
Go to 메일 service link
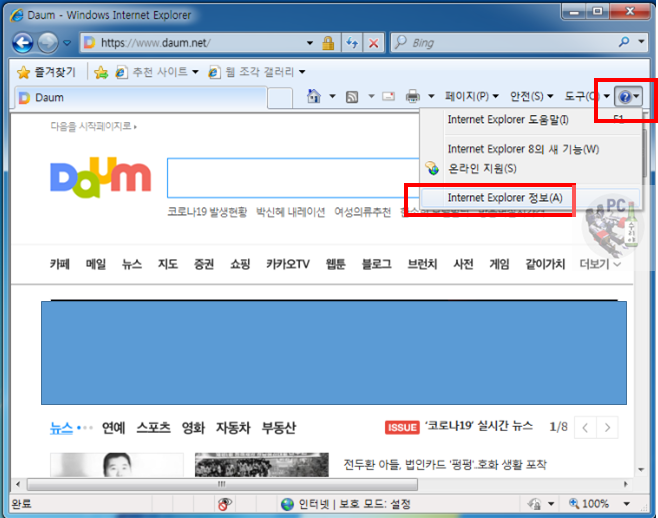[96, 264]
